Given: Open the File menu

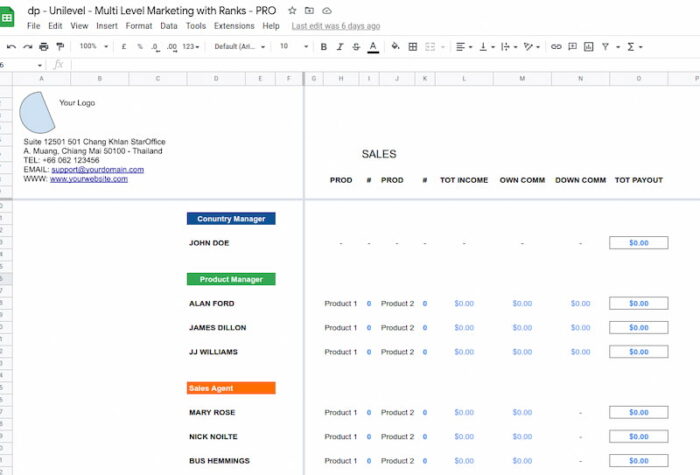Looking at the screenshot, I should pos(33,26).
